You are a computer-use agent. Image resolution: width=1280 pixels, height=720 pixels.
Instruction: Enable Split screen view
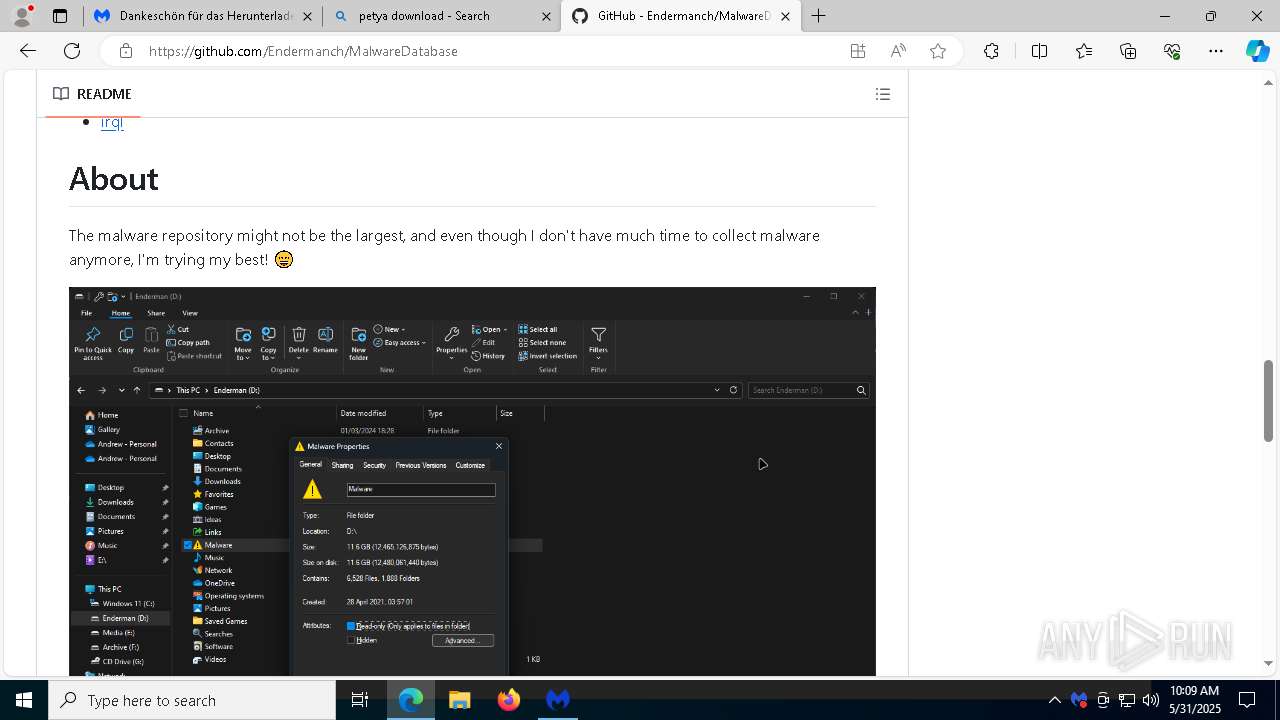click(1039, 51)
